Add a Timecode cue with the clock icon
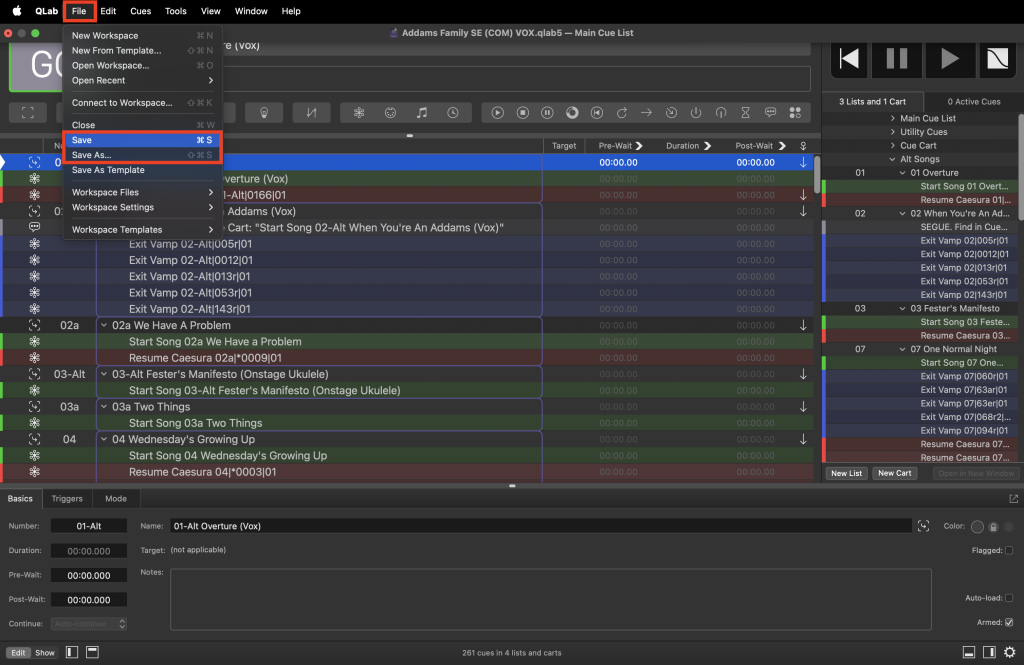1024x665 pixels. point(453,113)
